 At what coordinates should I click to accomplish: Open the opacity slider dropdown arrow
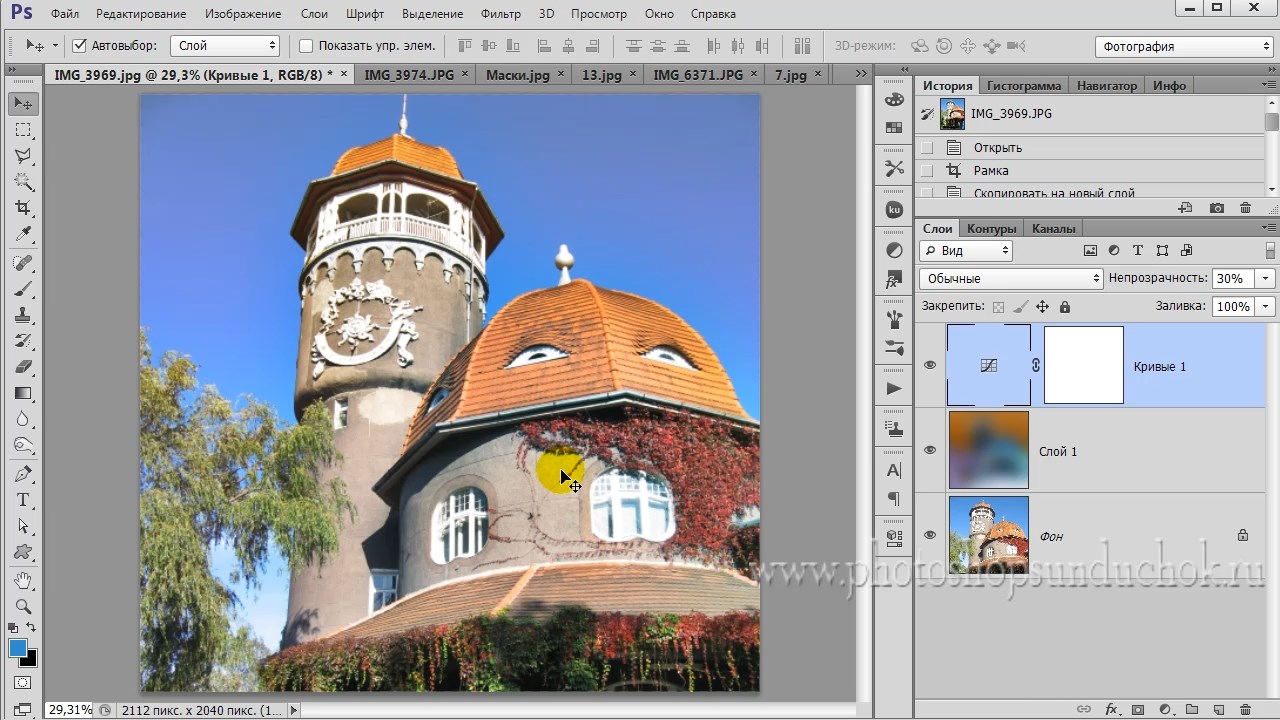1266,279
